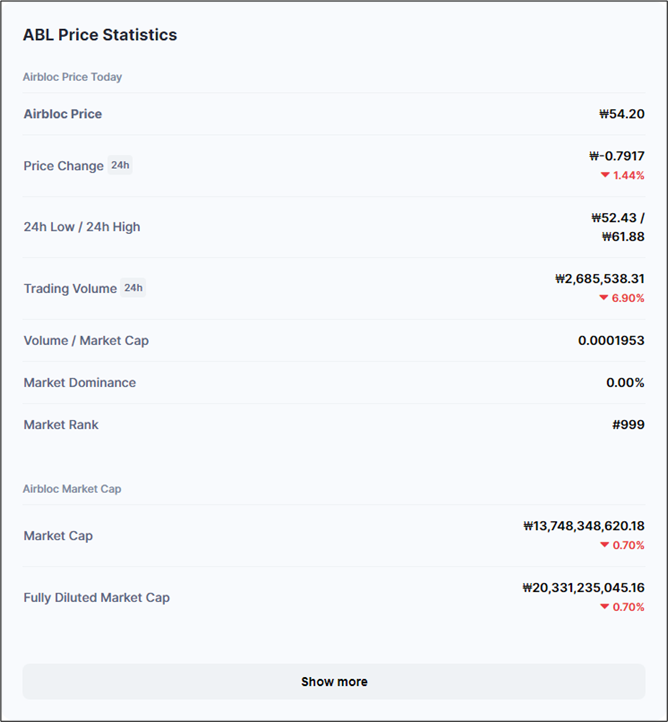
Task: Click Fully Diluted Market Cap down arrow
Action: pyautogui.click(x=604, y=607)
